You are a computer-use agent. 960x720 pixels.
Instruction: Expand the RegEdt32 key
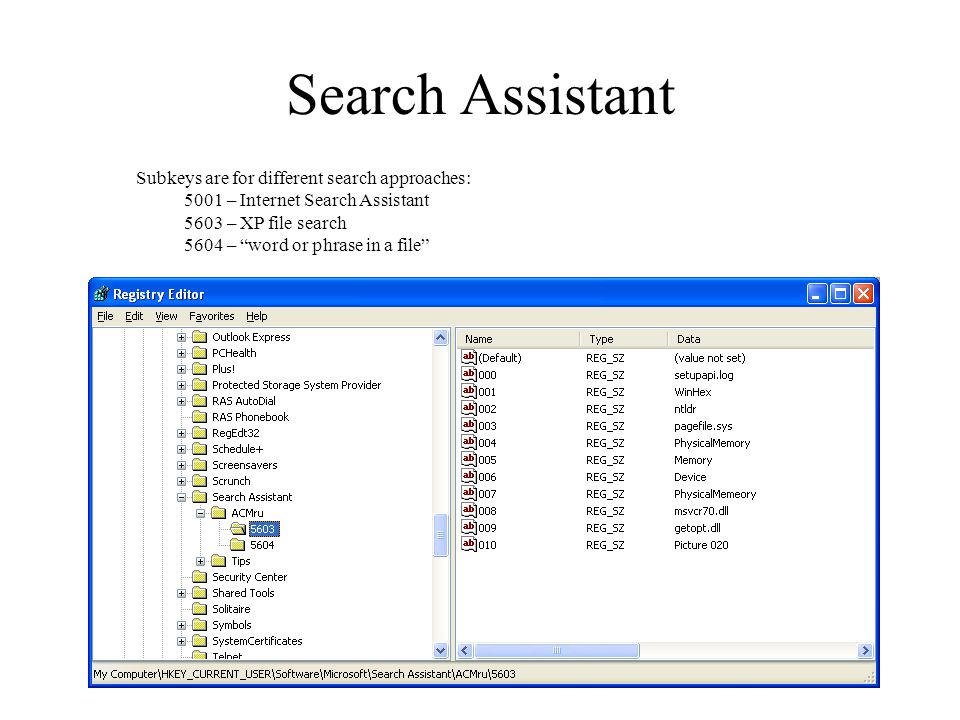coord(181,433)
